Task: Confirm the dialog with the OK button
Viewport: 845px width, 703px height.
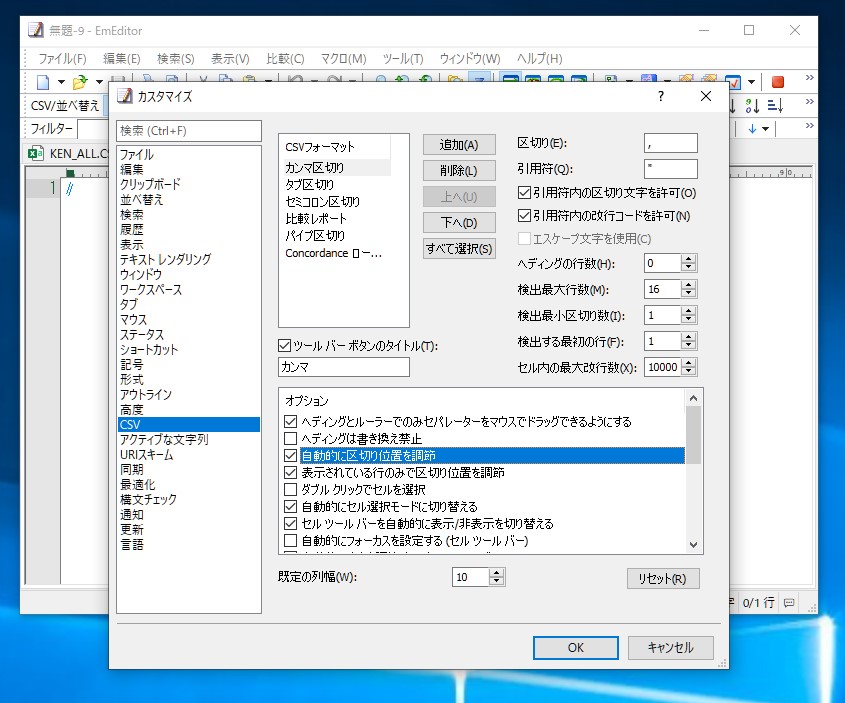Action: click(575, 648)
